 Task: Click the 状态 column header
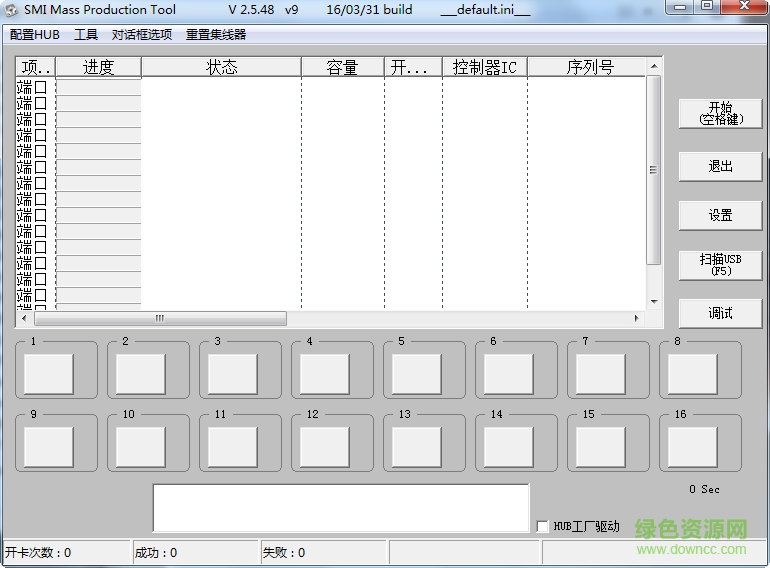coord(221,67)
